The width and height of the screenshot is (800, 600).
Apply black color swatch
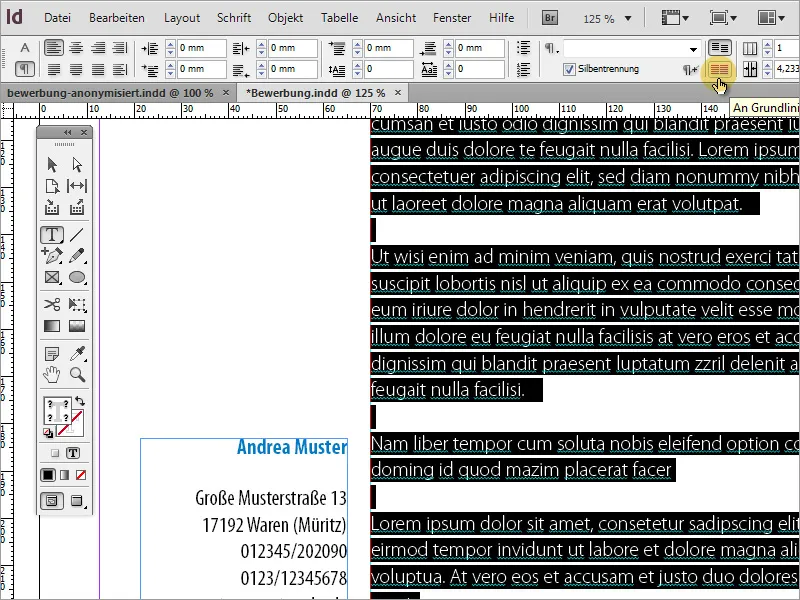47,475
